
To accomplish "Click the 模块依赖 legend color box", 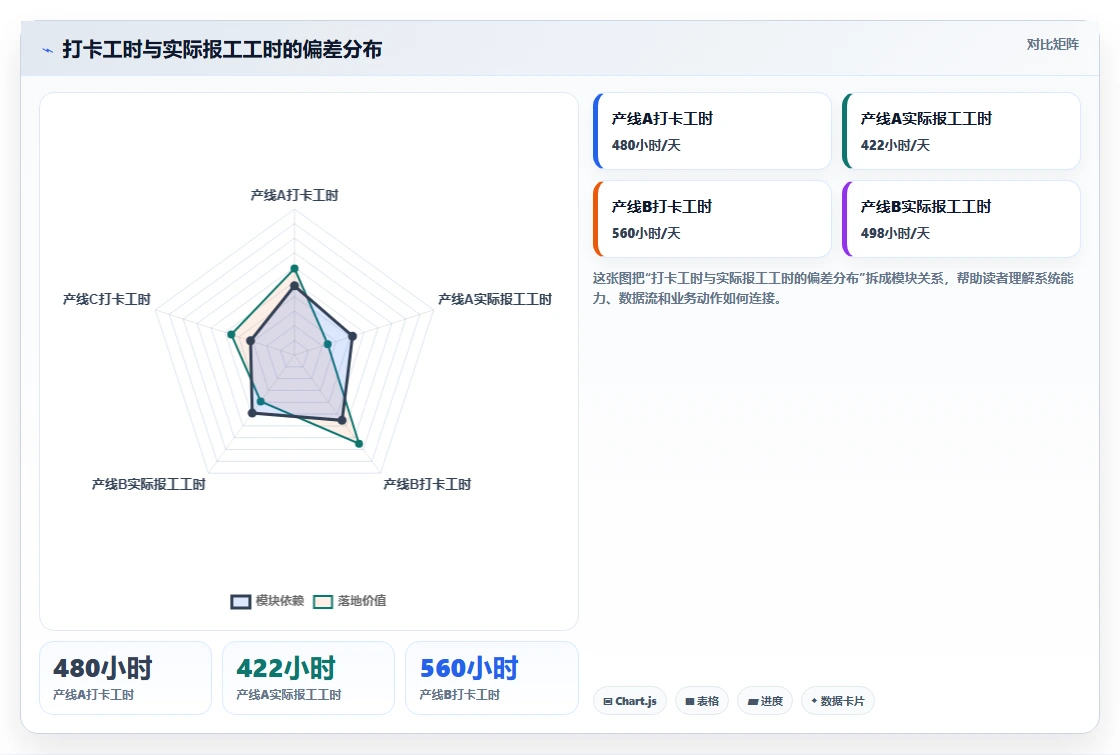I will 241,601.
